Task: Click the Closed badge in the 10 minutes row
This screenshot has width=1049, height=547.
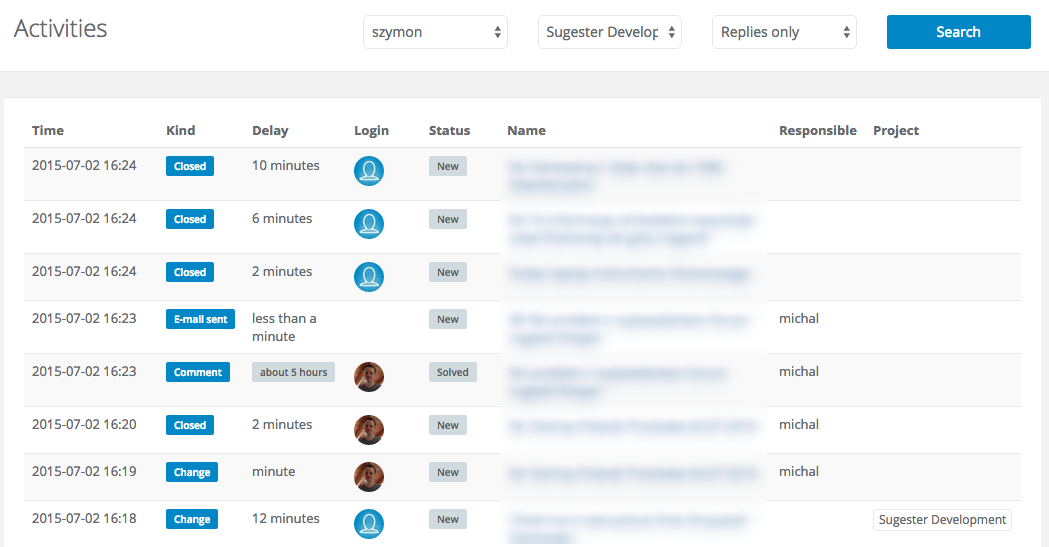Action: pos(190,167)
